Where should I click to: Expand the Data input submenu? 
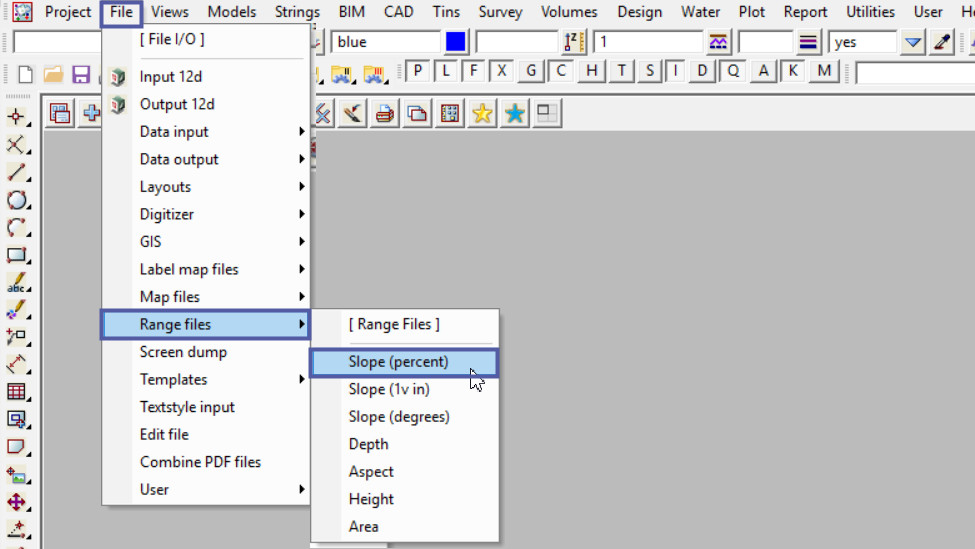click(x=206, y=132)
